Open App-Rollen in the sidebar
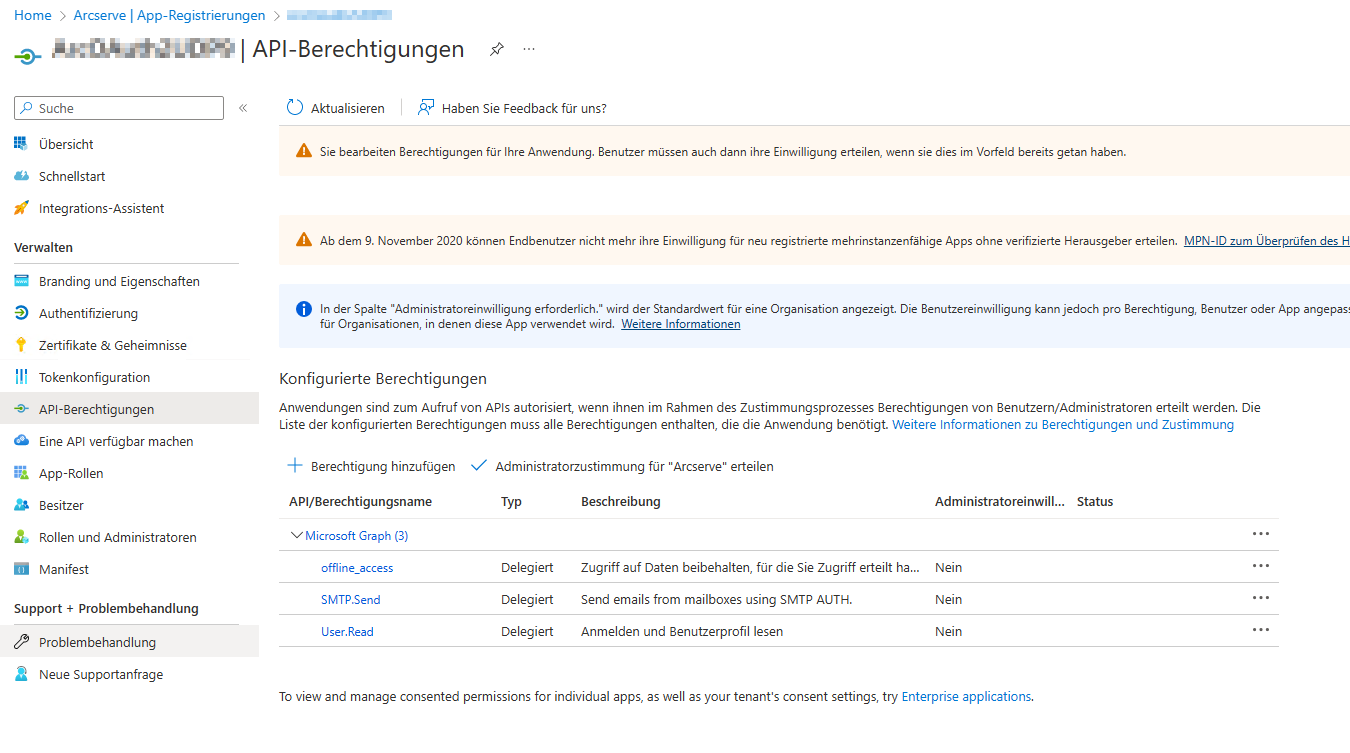1350x753 pixels. (71, 473)
